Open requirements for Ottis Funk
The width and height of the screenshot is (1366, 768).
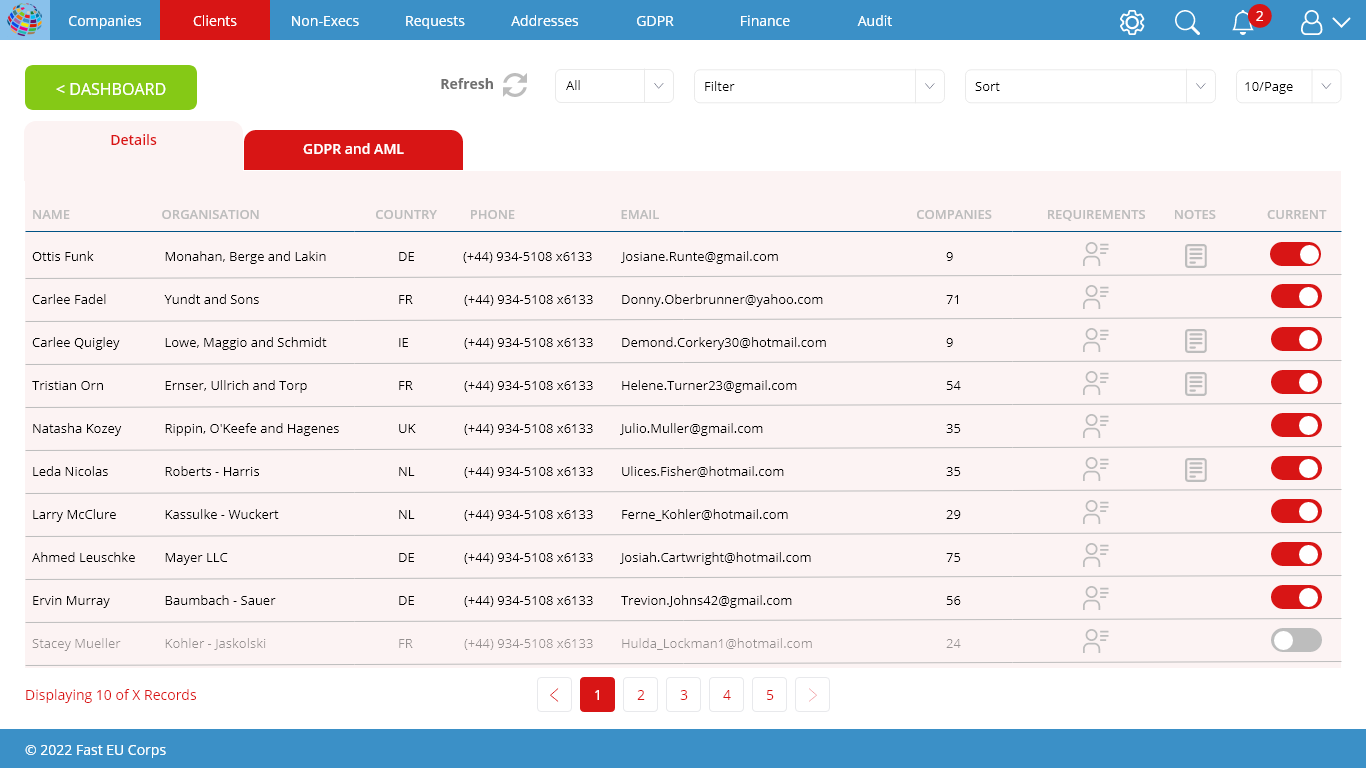(1096, 255)
